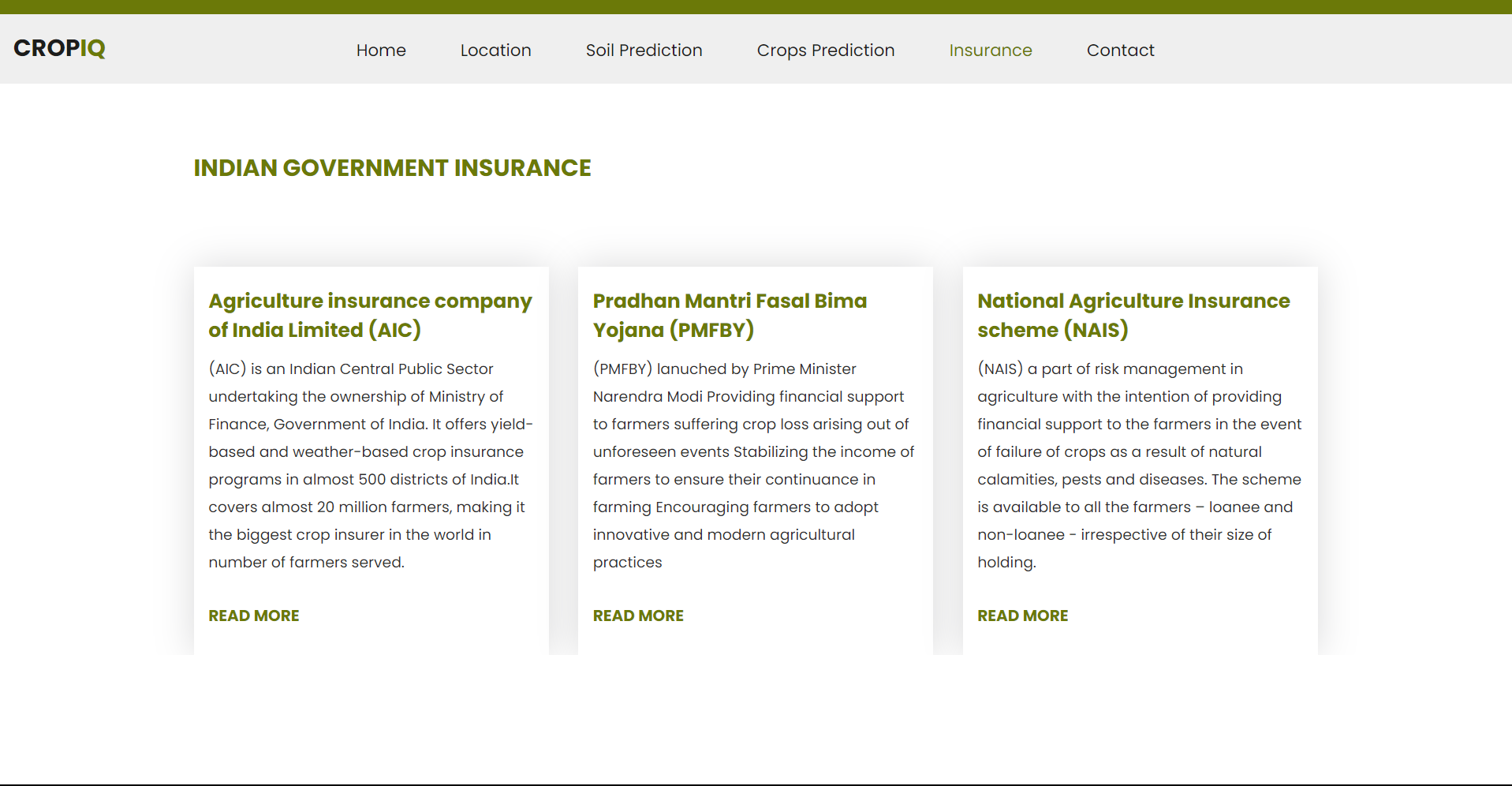The height and width of the screenshot is (786, 1512).
Task: Click the National Agriculture Insurance scheme heading
Action: point(1134,316)
